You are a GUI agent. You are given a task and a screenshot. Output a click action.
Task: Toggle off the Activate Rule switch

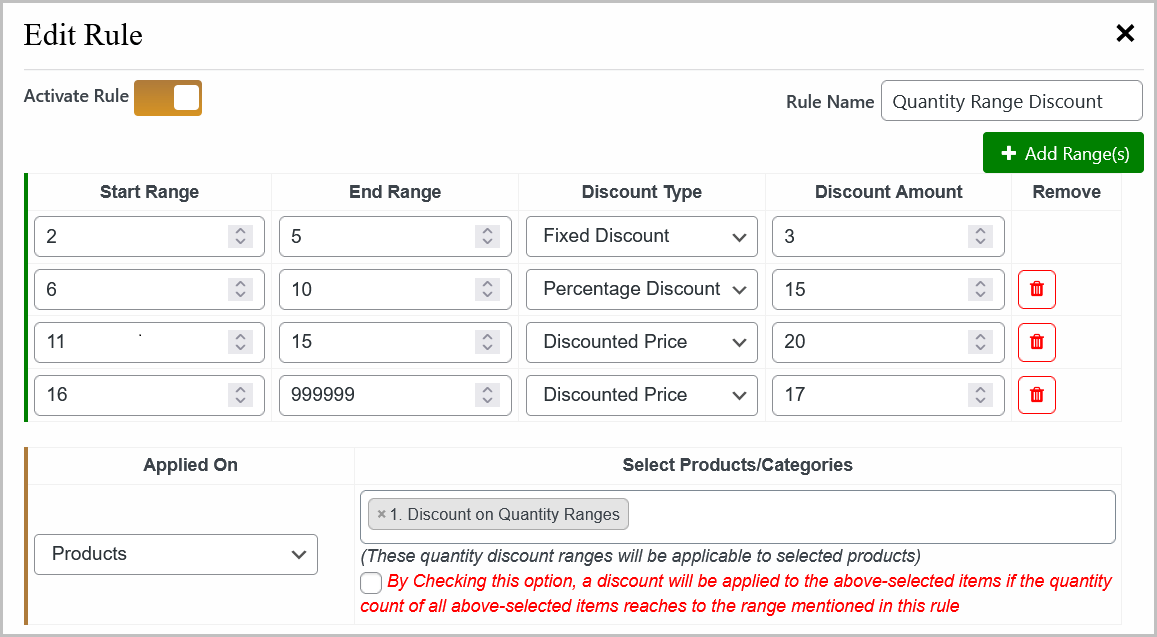pyautogui.click(x=167, y=97)
